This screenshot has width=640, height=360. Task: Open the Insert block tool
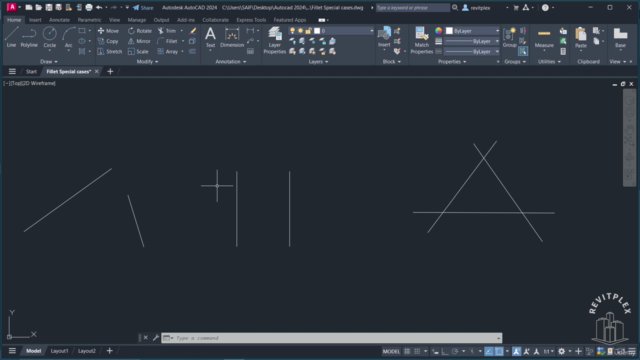pyautogui.click(x=384, y=37)
